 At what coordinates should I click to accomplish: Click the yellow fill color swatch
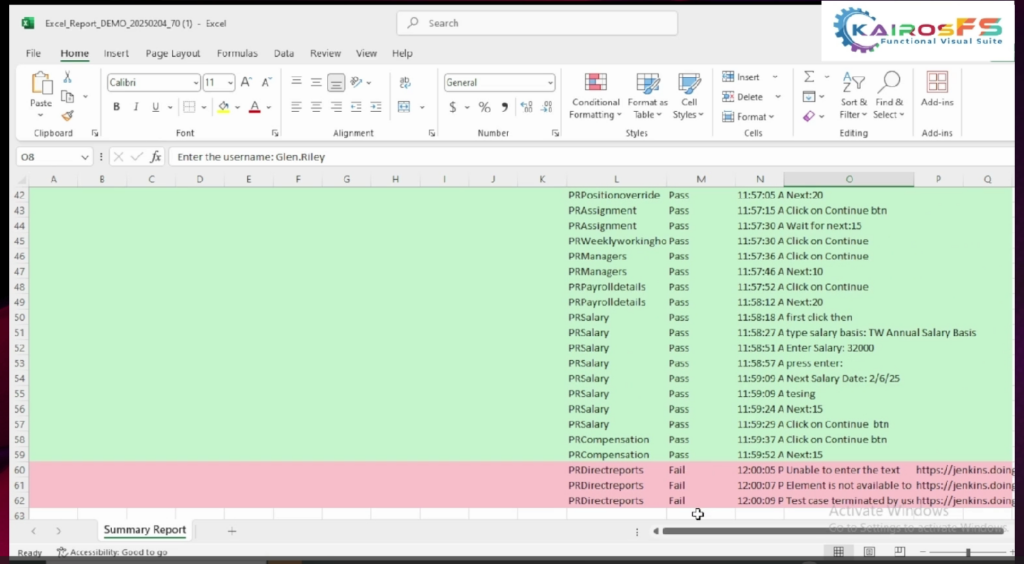pyautogui.click(x=223, y=107)
